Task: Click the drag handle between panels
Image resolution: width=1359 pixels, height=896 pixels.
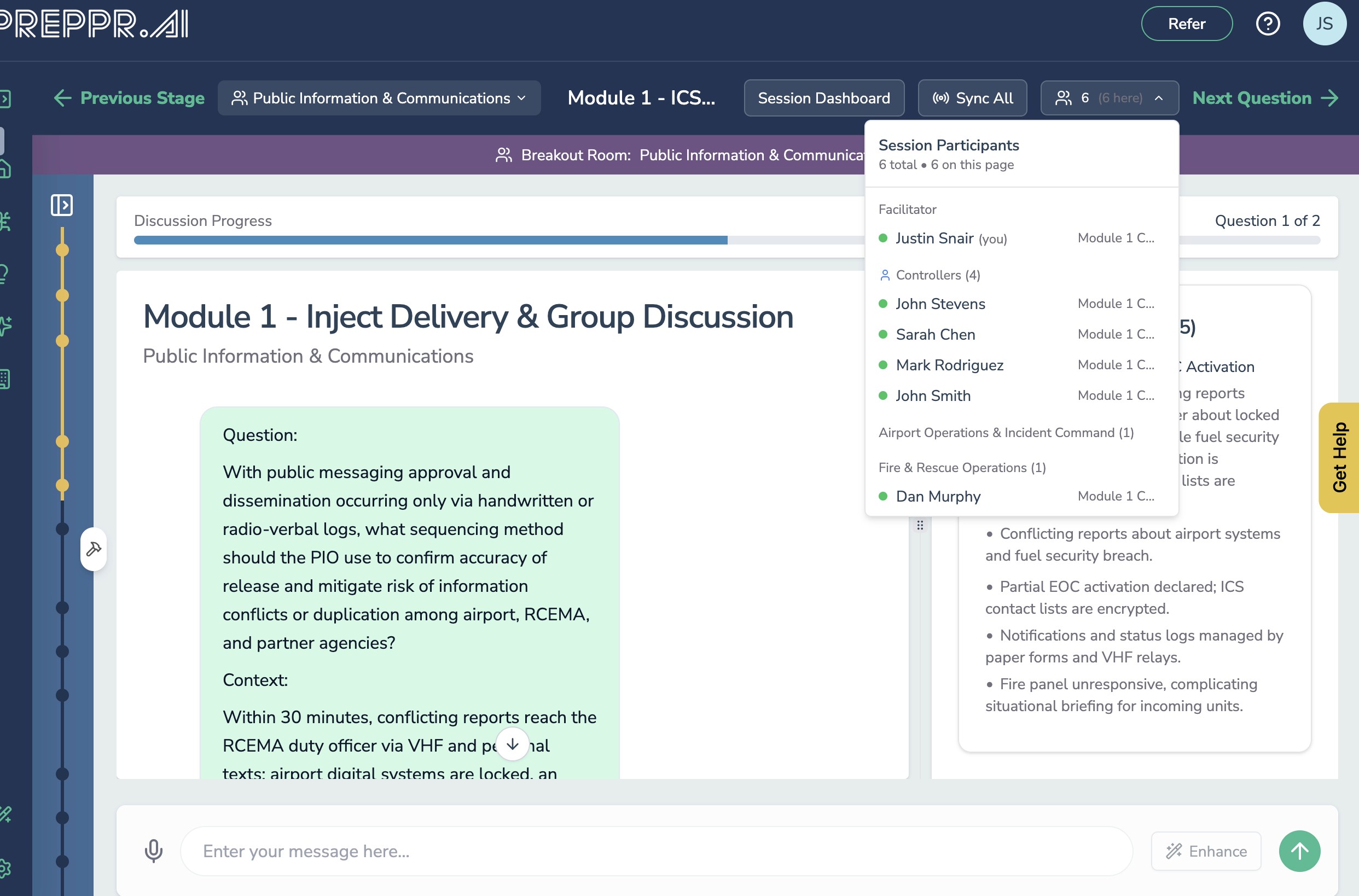Action: (920, 525)
